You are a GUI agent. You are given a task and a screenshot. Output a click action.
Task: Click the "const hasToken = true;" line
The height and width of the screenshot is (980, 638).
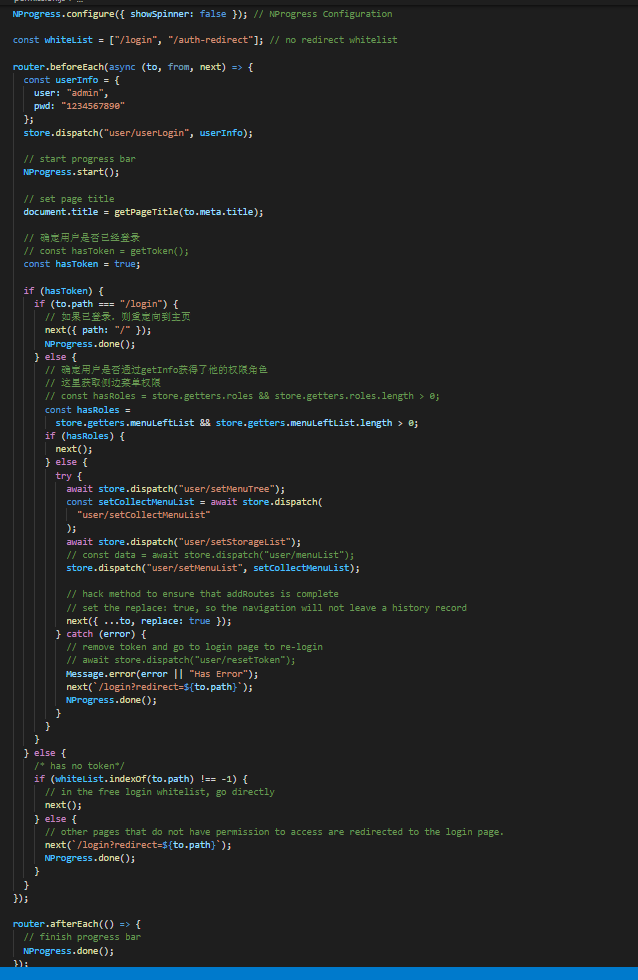tap(82, 264)
